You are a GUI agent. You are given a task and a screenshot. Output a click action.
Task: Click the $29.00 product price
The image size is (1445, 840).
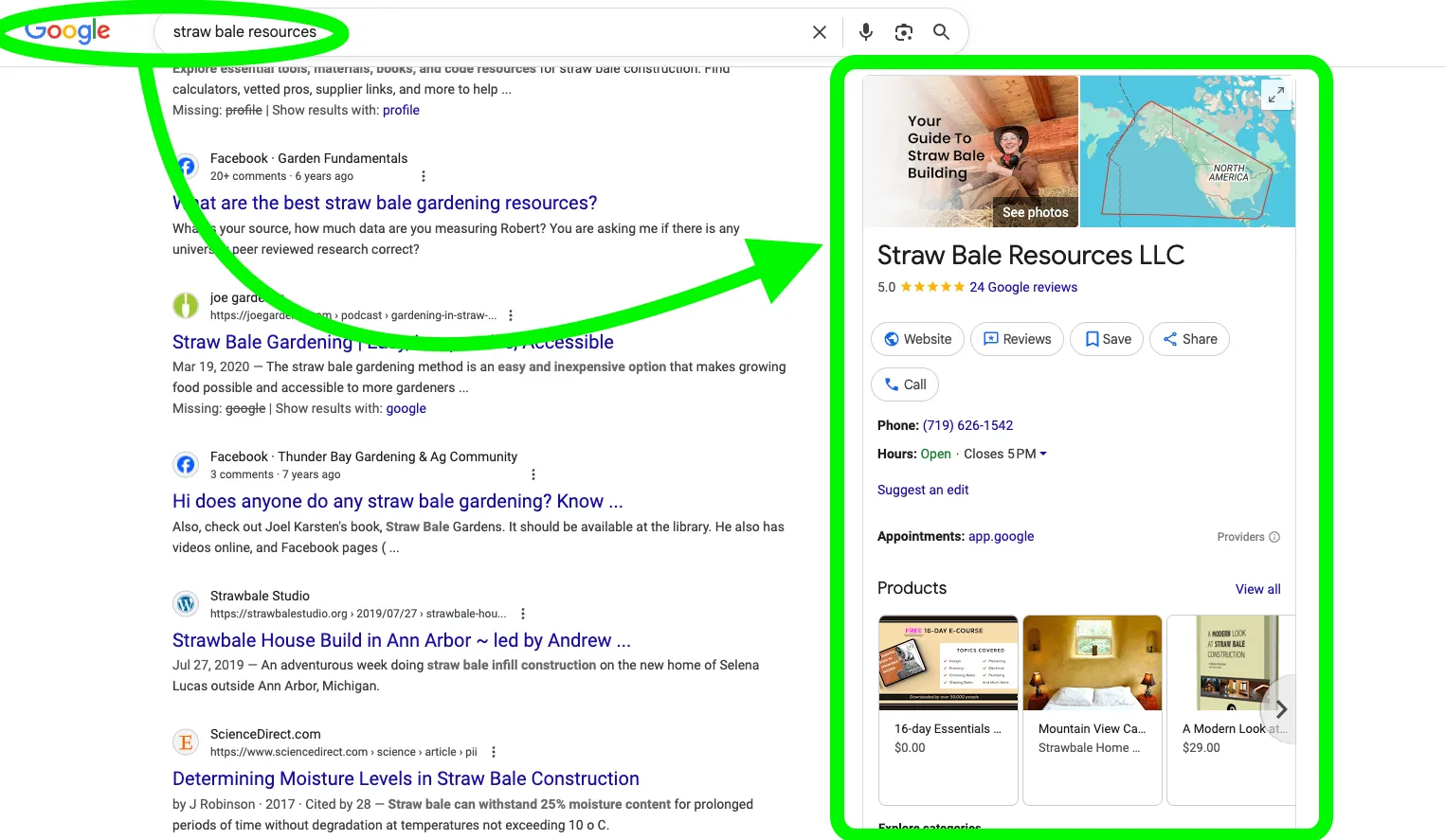(1201, 747)
